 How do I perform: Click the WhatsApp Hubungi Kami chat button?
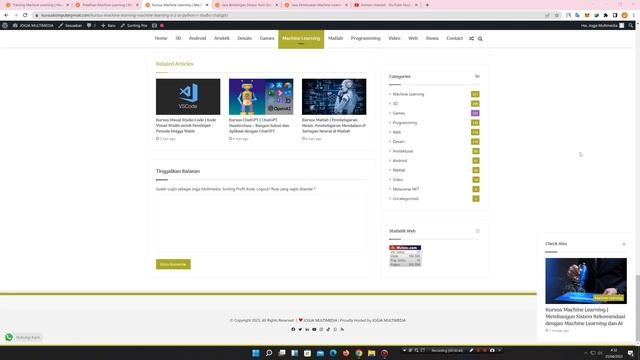coord(23,337)
